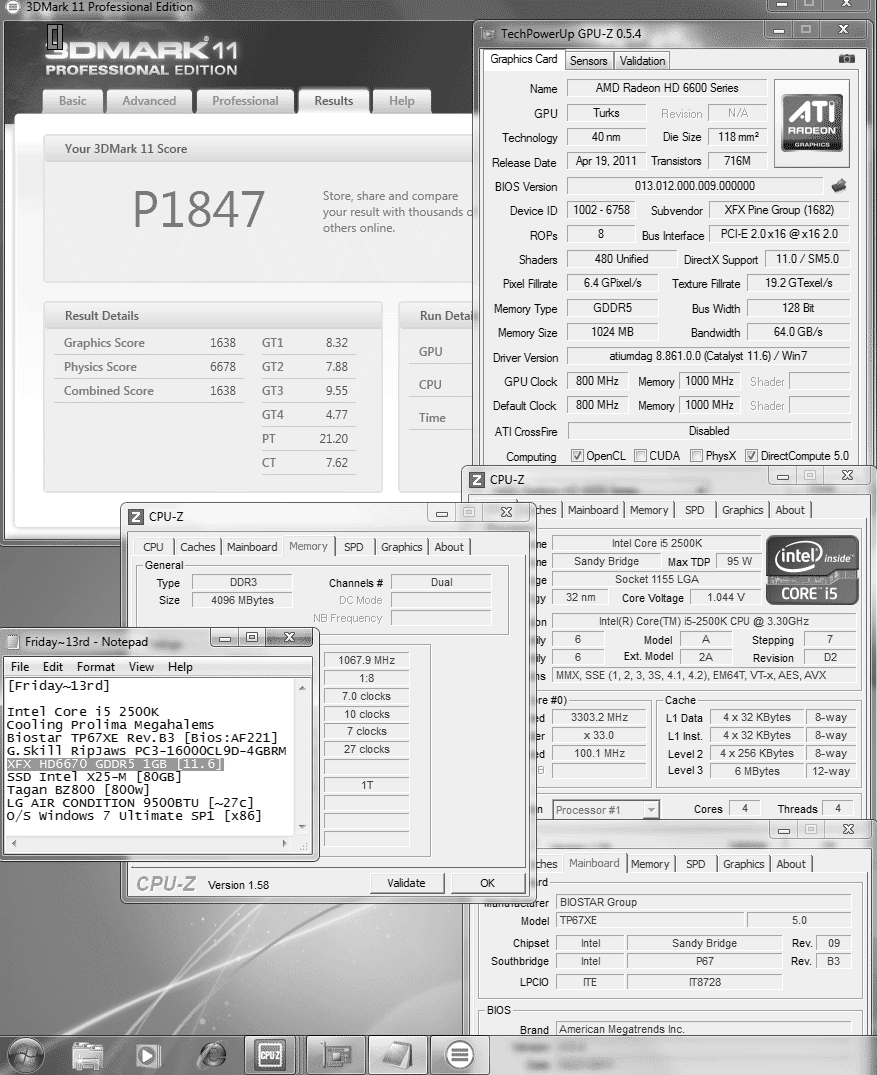Select the Notepad taskbar icon

click(x=398, y=1056)
